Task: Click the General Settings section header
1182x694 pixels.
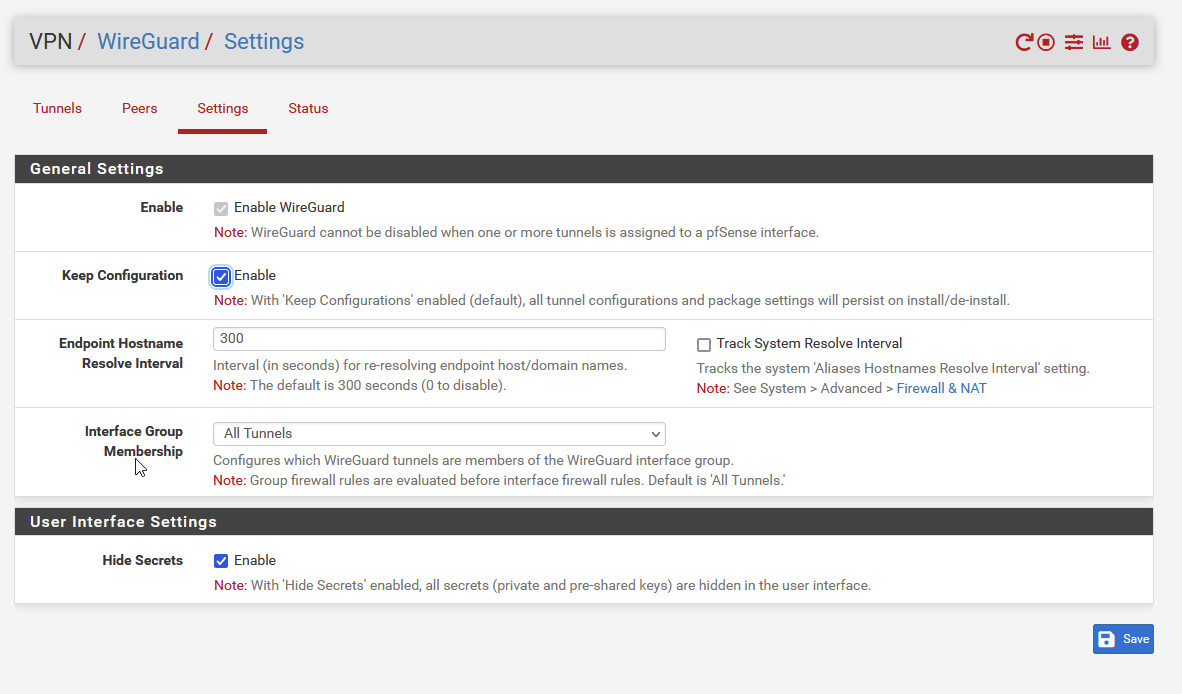Action: 97,169
